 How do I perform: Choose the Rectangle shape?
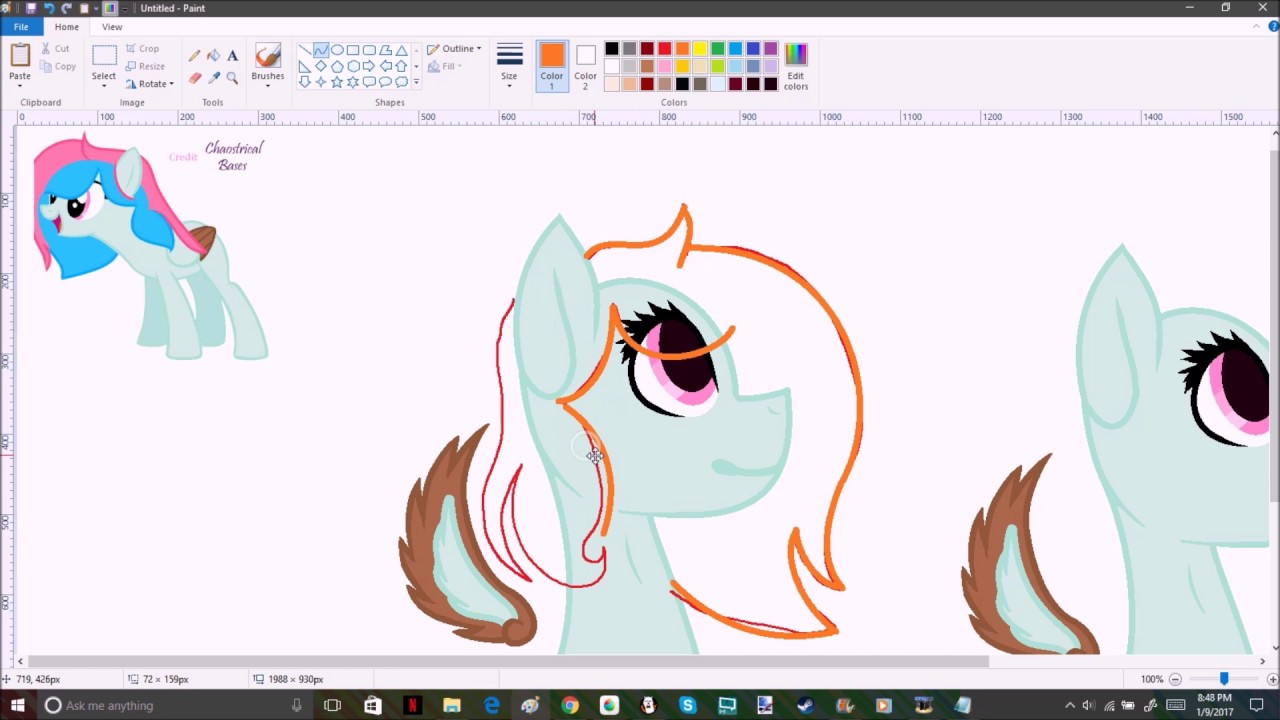pos(353,50)
